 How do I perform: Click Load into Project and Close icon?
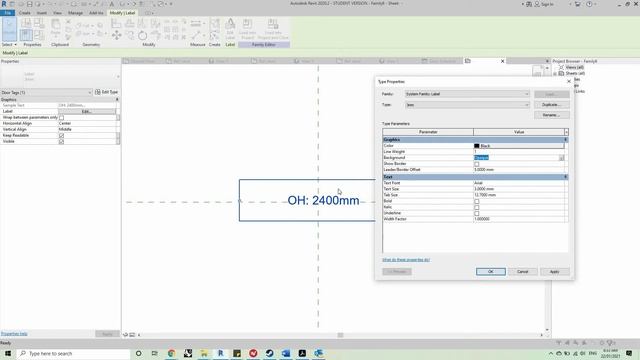pyautogui.click(x=273, y=29)
